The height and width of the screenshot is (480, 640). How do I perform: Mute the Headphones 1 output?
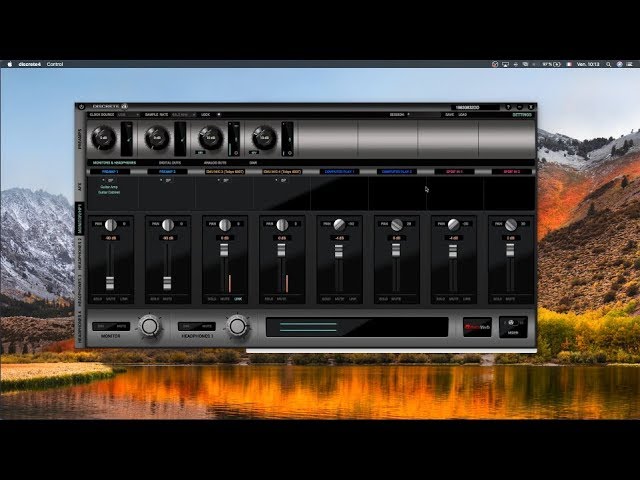click(207, 327)
